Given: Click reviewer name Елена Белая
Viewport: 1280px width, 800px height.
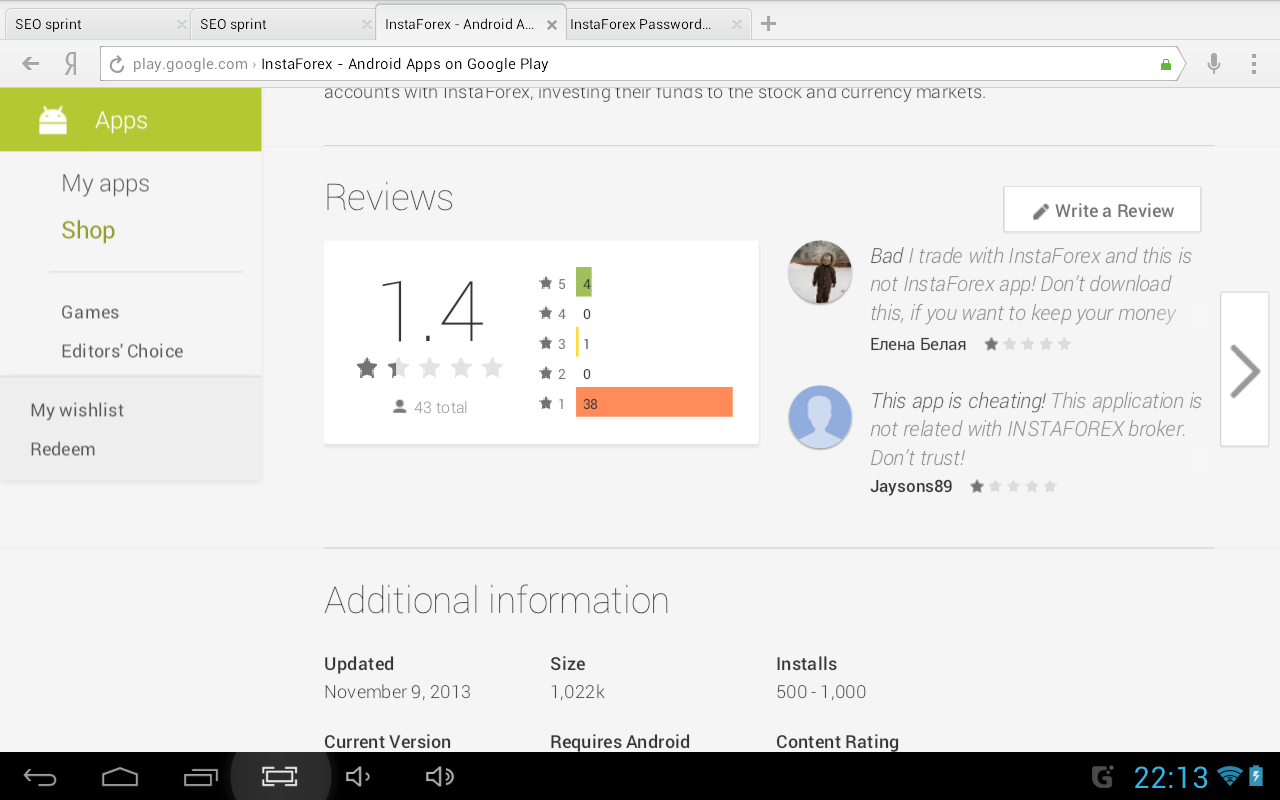Looking at the screenshot, I should point(918,344).
